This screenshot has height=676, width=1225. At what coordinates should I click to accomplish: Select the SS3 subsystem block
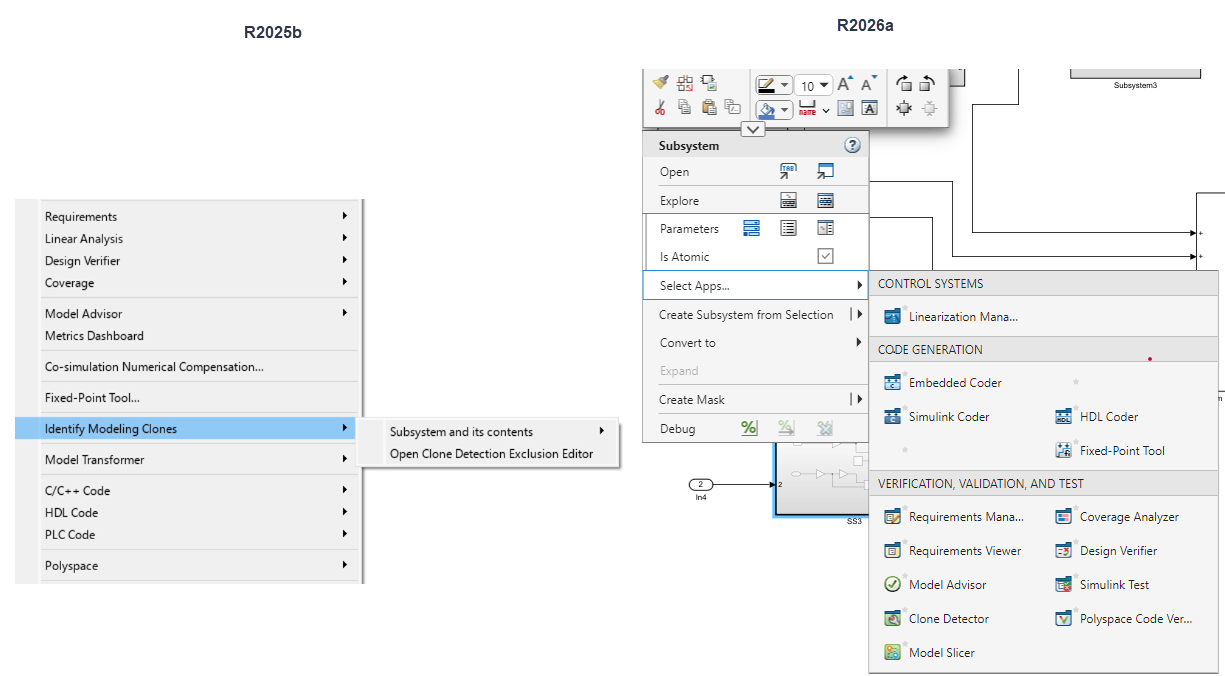[820, 480]
